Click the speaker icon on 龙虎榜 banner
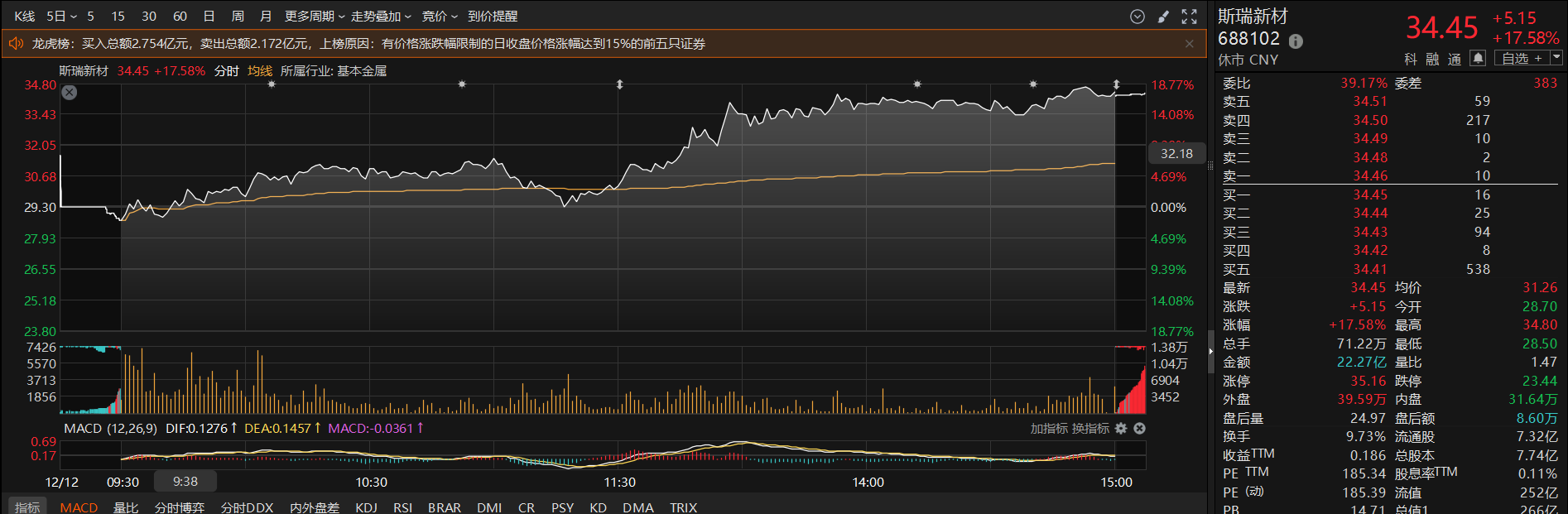Screen dimensions: 1568x514 [16, 44]
